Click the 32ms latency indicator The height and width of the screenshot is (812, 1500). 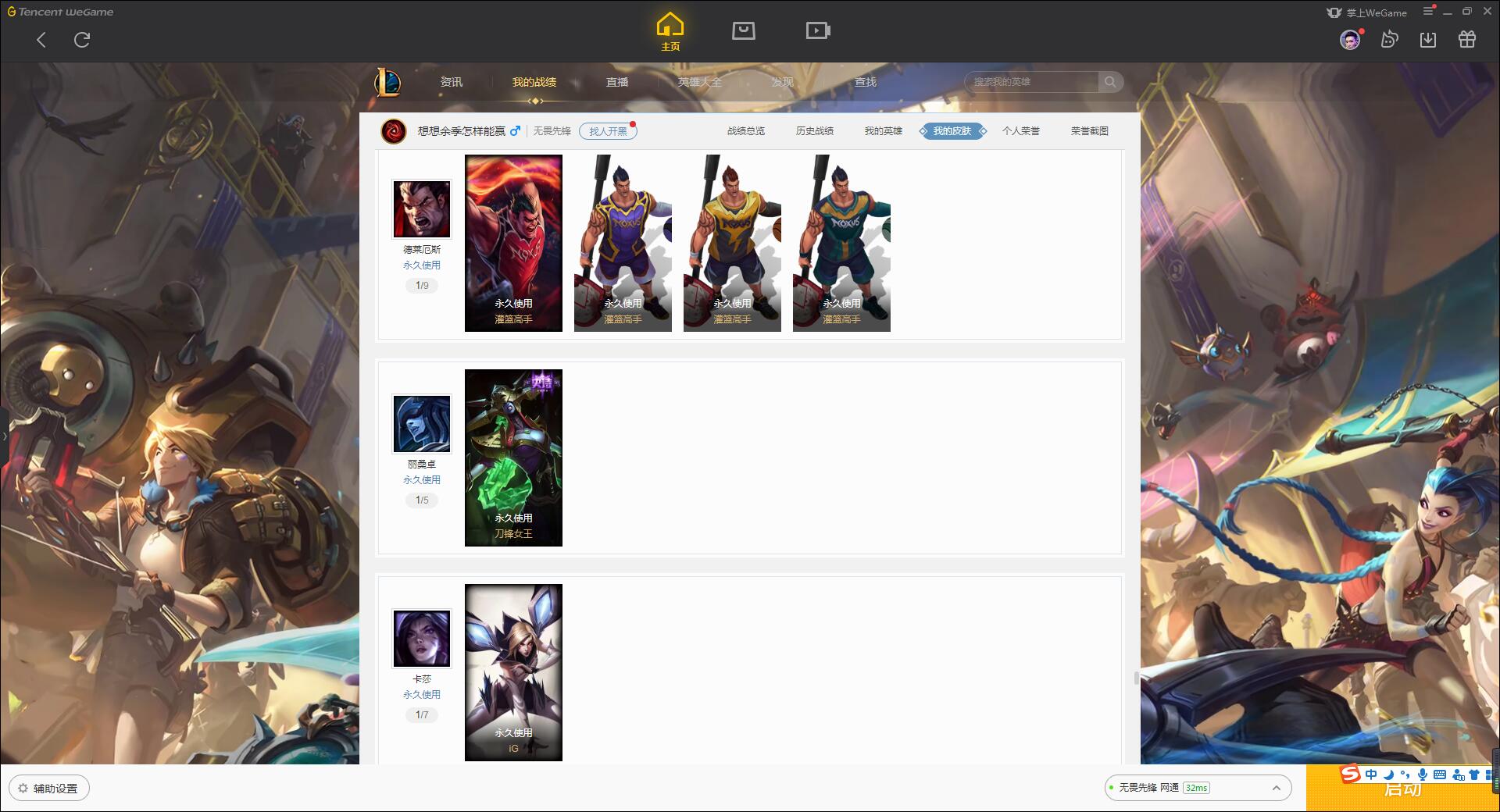pos(1196,788)
